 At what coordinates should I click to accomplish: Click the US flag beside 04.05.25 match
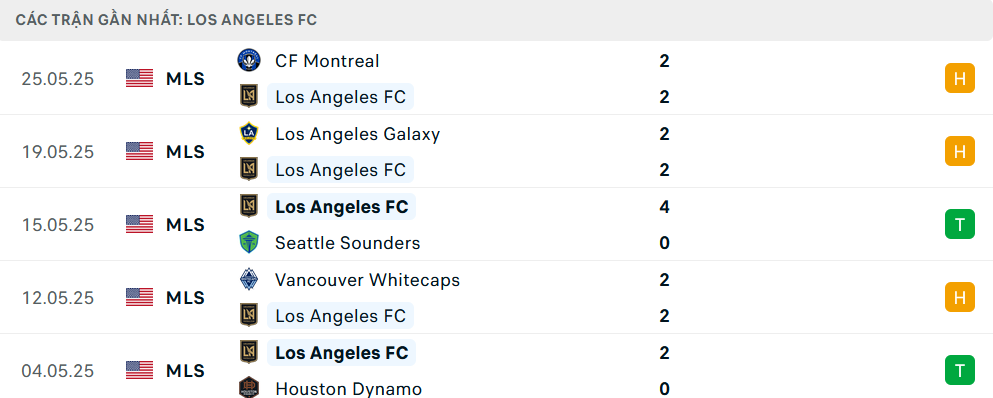coord(139,370)
